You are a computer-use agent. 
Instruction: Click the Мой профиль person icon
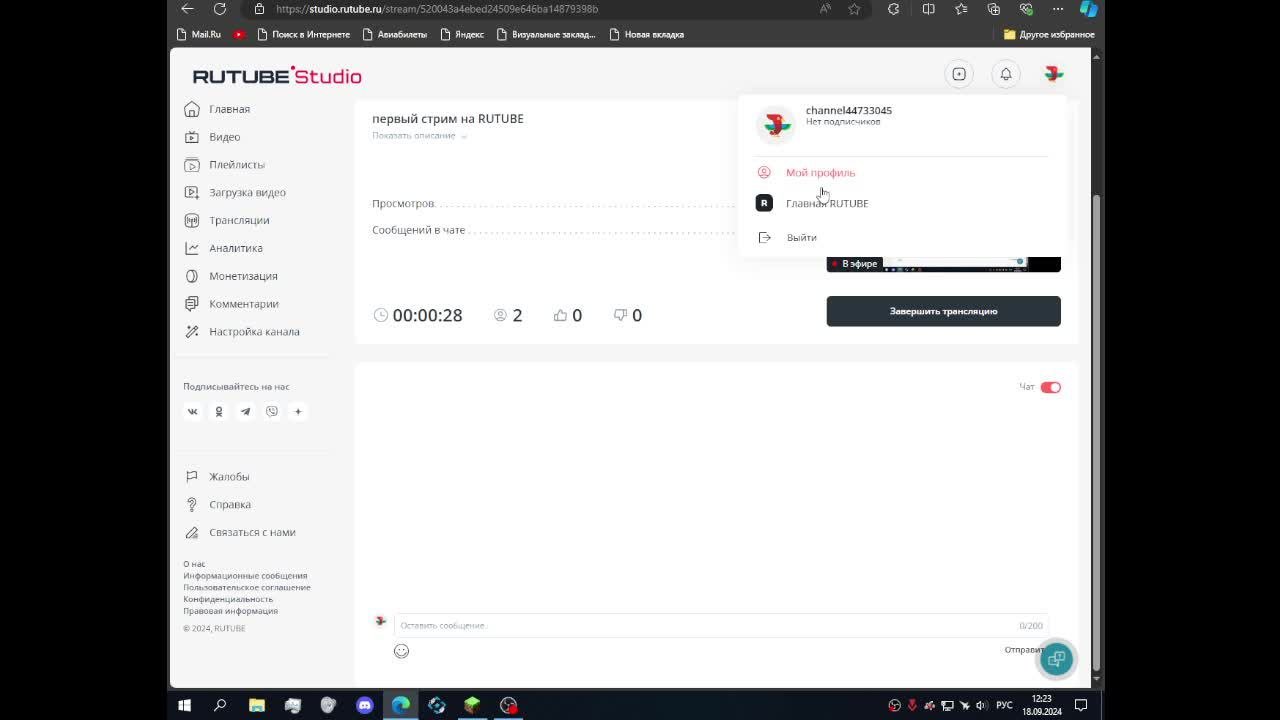click(764, 172)
